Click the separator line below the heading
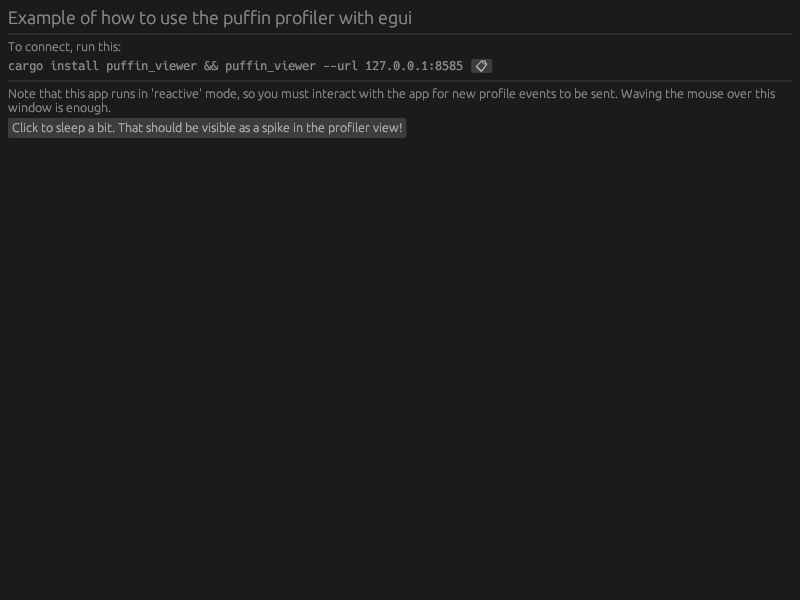Screen dimensions: 800x600 pyautogui.click(x=400, y=34)
